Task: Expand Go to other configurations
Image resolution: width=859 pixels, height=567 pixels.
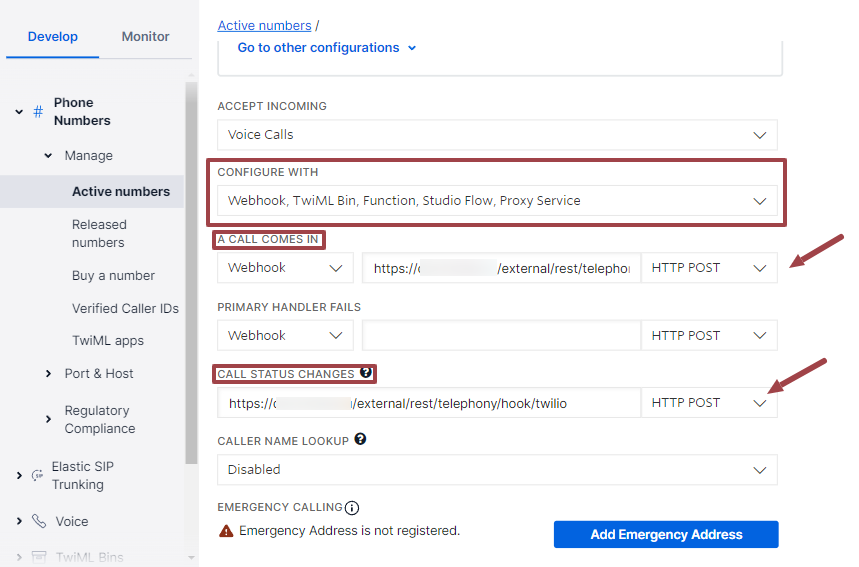Action: tap(327, 48)
